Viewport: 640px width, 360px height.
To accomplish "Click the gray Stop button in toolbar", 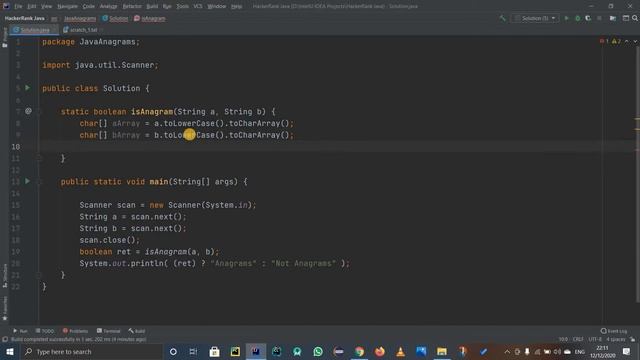I will [x=599, y=18].
